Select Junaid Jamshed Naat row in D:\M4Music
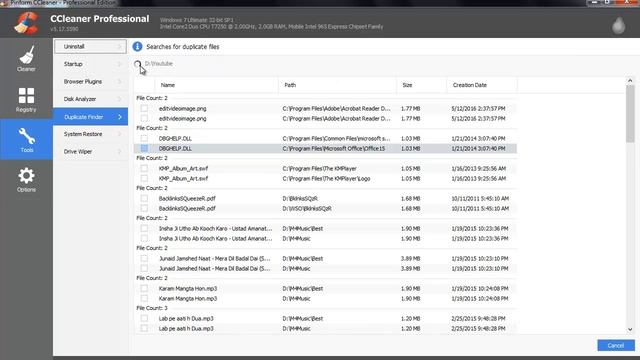Screen dimensions: 640x360 [x=325, y=269]
